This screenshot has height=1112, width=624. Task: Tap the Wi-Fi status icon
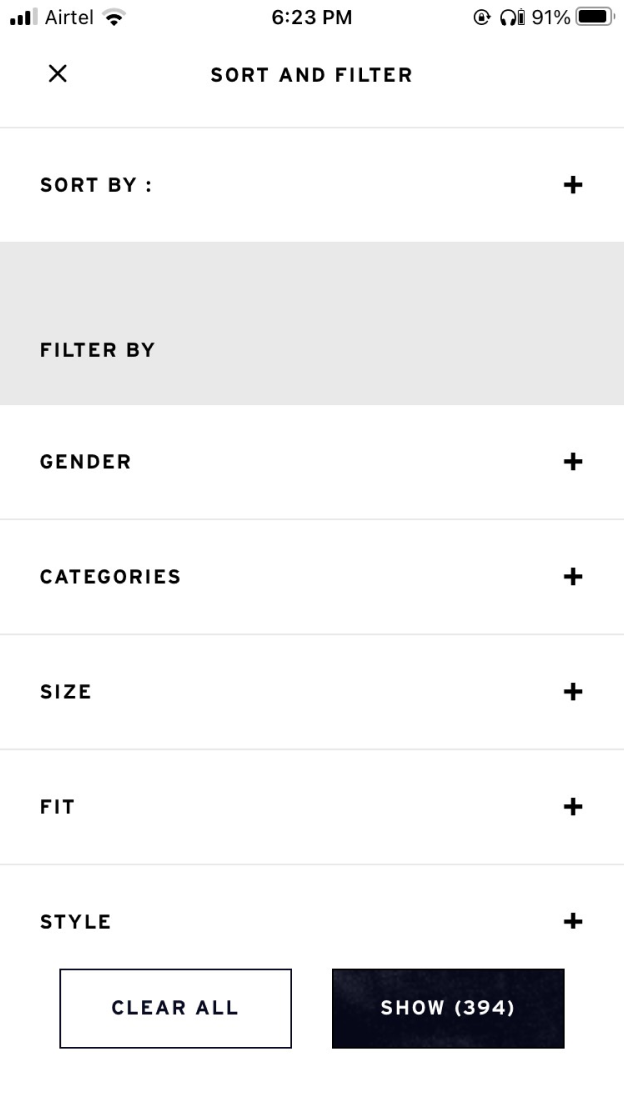pyautogui.click(x=114, y=17)
